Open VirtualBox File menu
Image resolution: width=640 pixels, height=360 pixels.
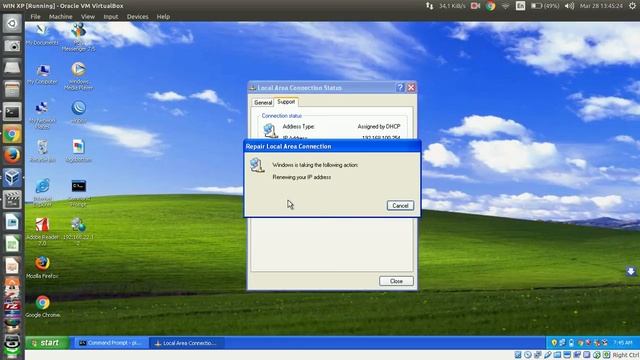coord(36,17)
